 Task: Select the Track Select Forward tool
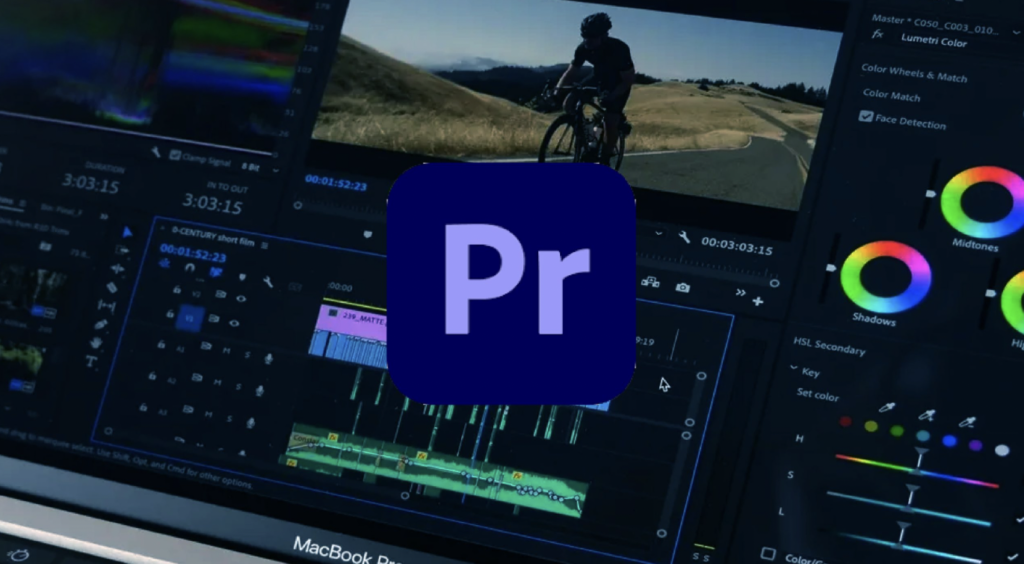(x=122, y=250)
